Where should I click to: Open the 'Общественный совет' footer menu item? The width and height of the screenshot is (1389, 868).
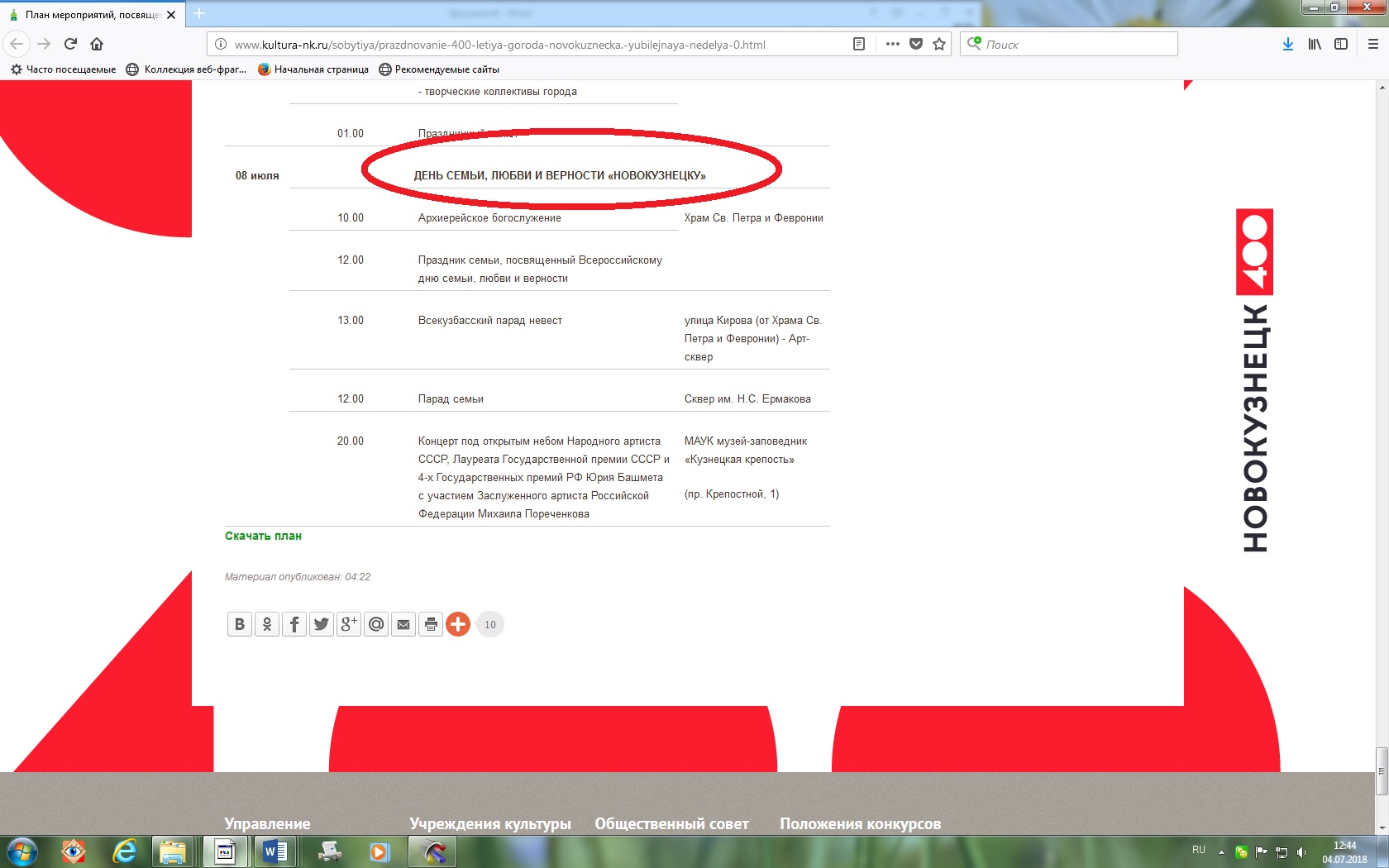point(671,823)
